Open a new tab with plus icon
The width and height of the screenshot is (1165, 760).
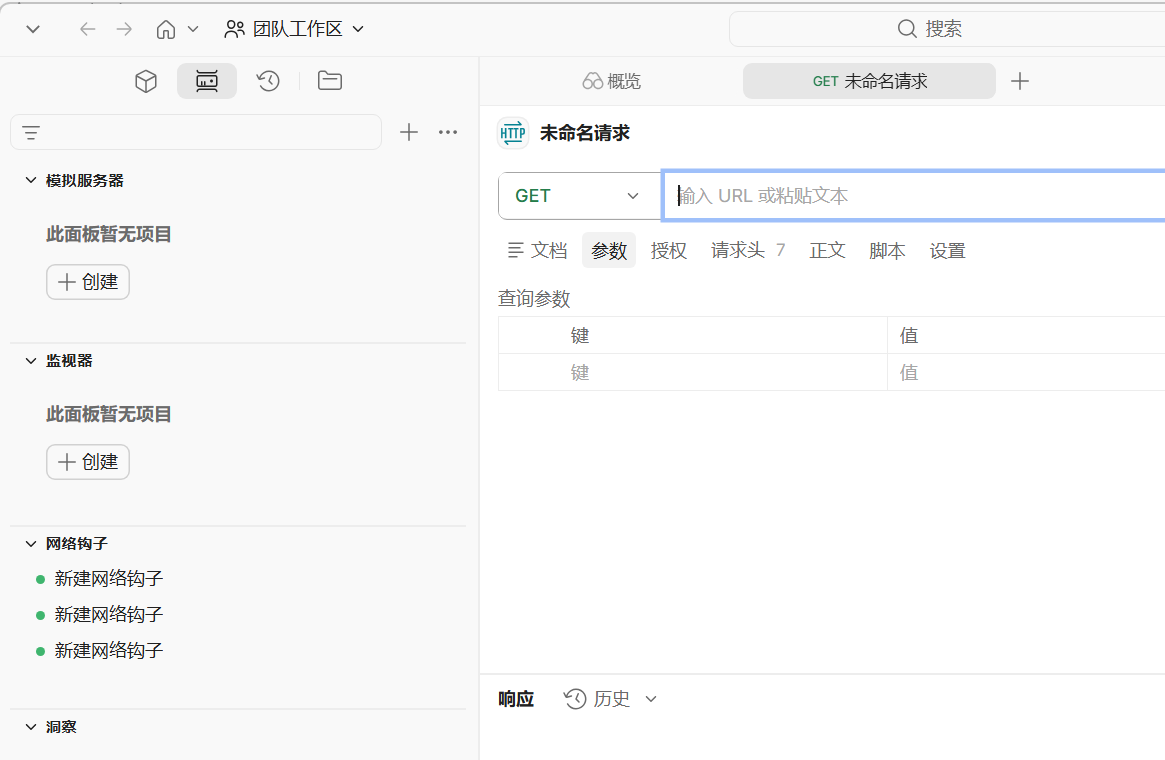(1020, 81)
